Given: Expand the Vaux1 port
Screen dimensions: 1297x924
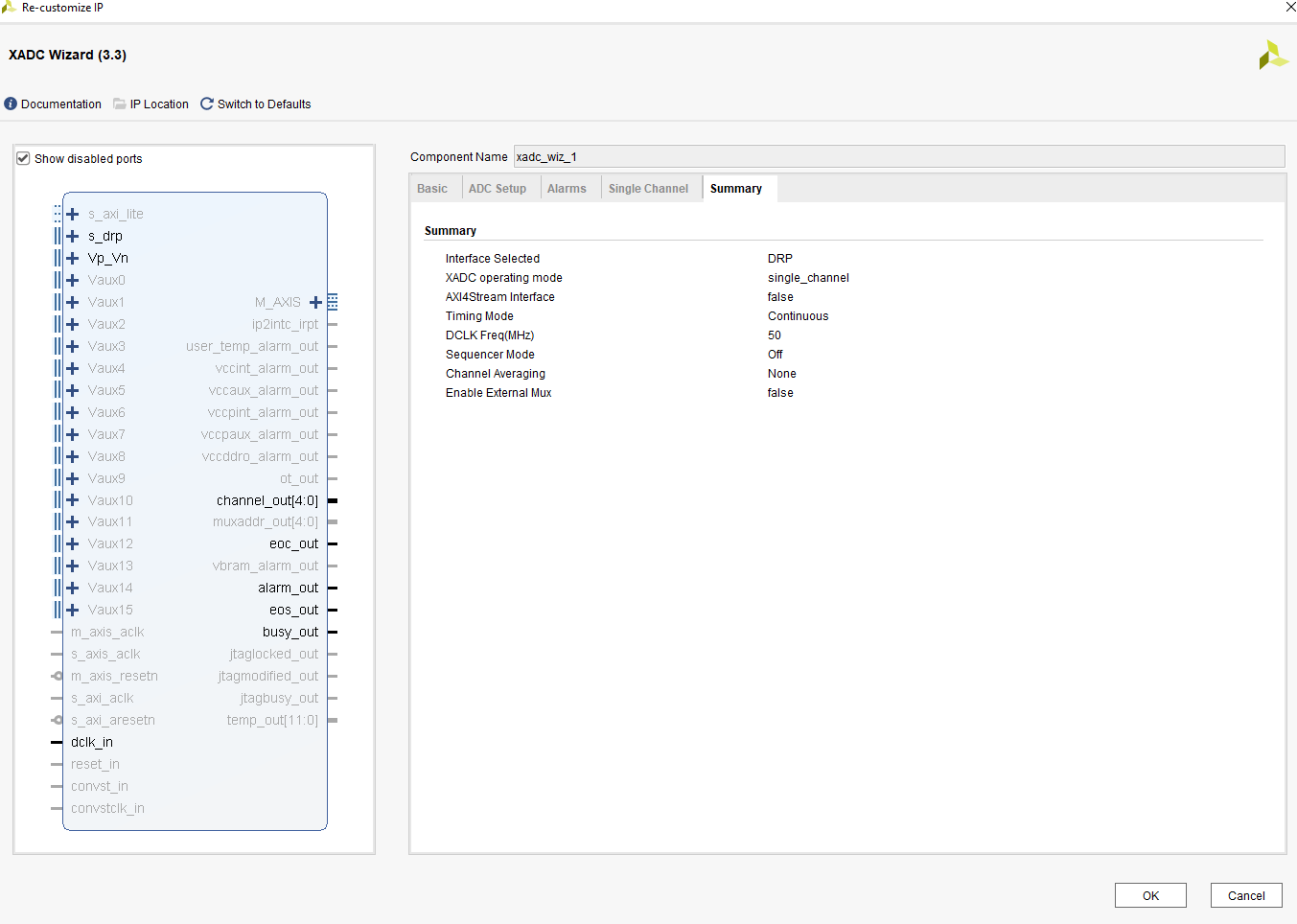Looking at the screenshot, I should click(73, 302).
